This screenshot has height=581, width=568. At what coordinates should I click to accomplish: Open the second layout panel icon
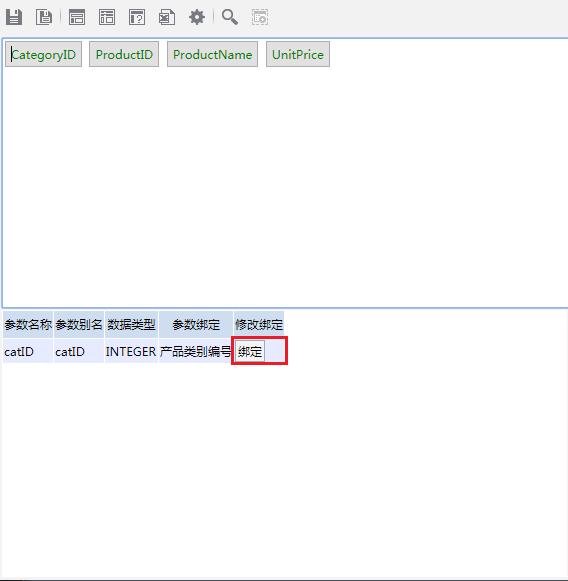(107, 17)
